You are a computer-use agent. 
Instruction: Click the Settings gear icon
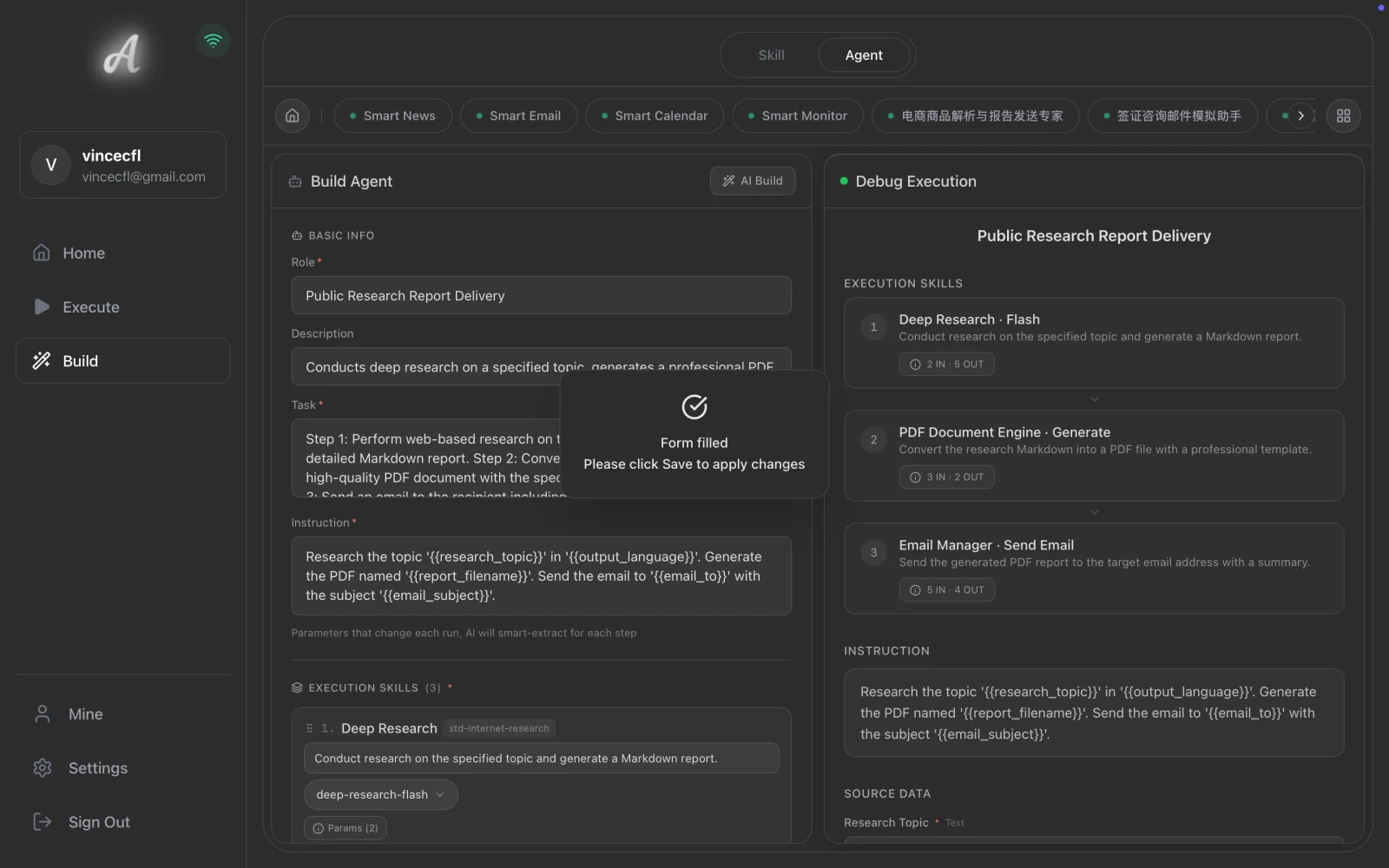coord(43,767)
